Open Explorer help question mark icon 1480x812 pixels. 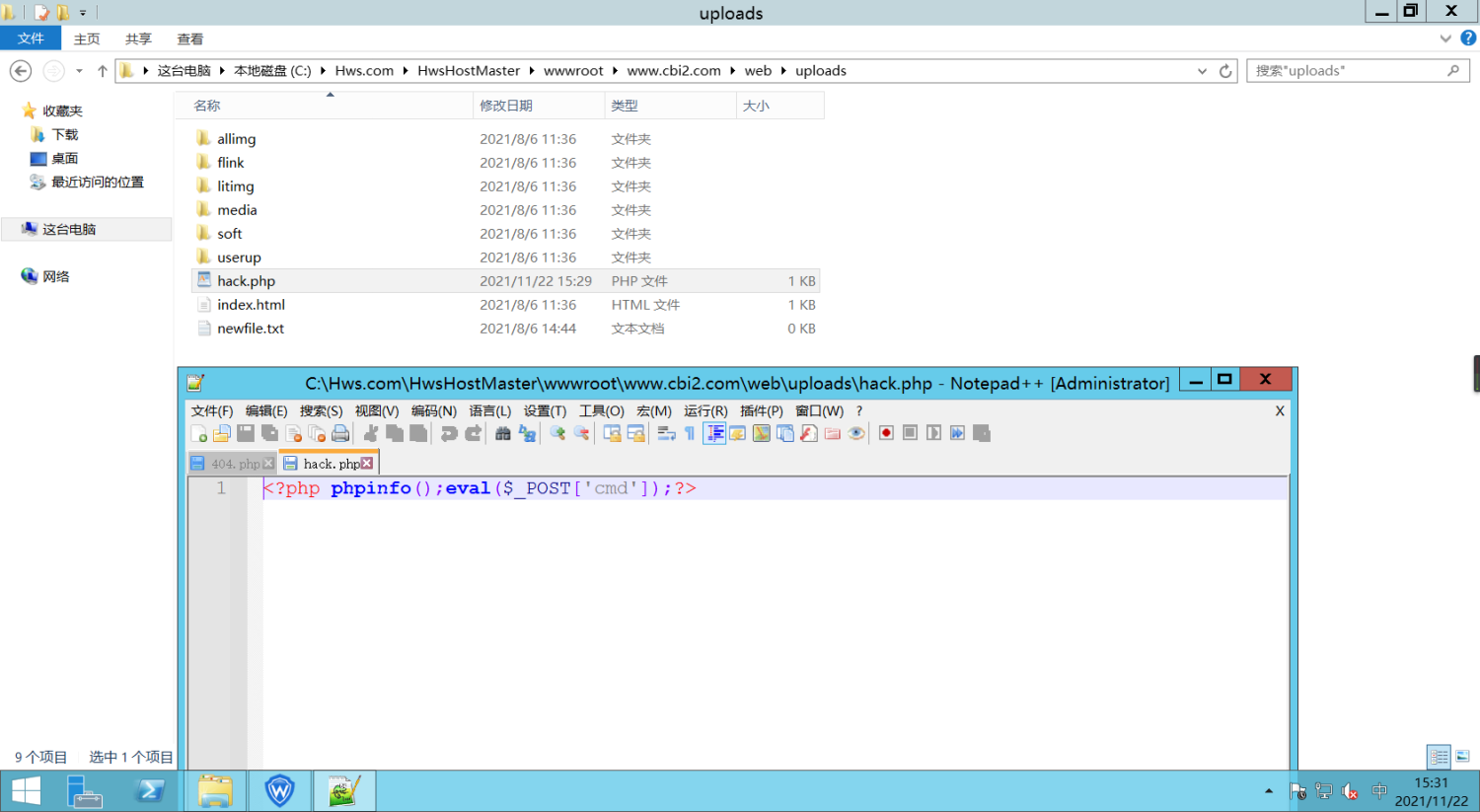click(1468, 38)
